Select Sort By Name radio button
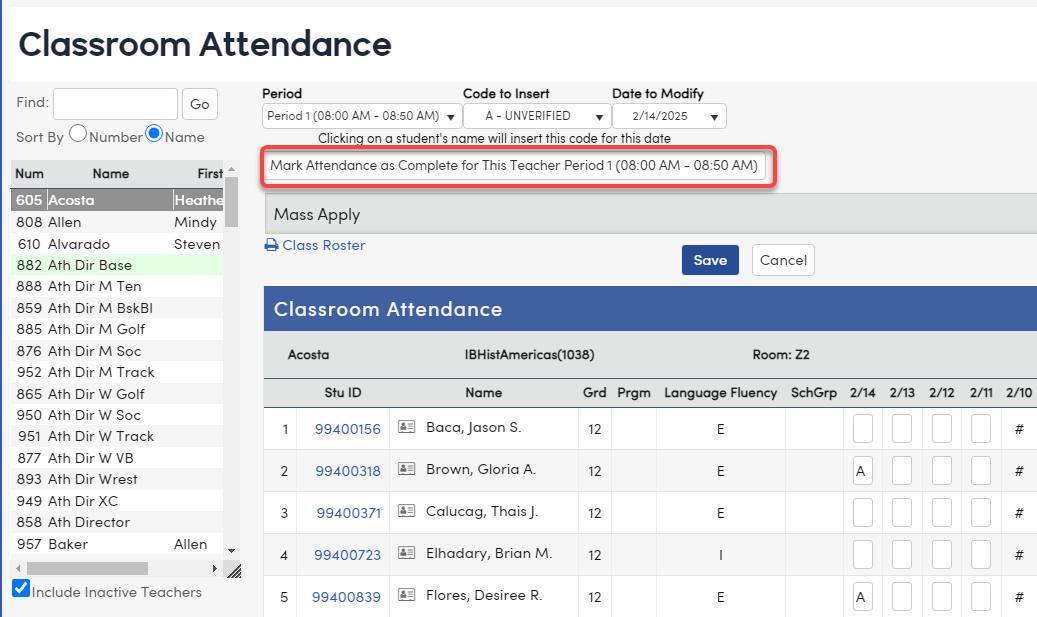This screenshot has width=1037, height=617. point(154,134)
